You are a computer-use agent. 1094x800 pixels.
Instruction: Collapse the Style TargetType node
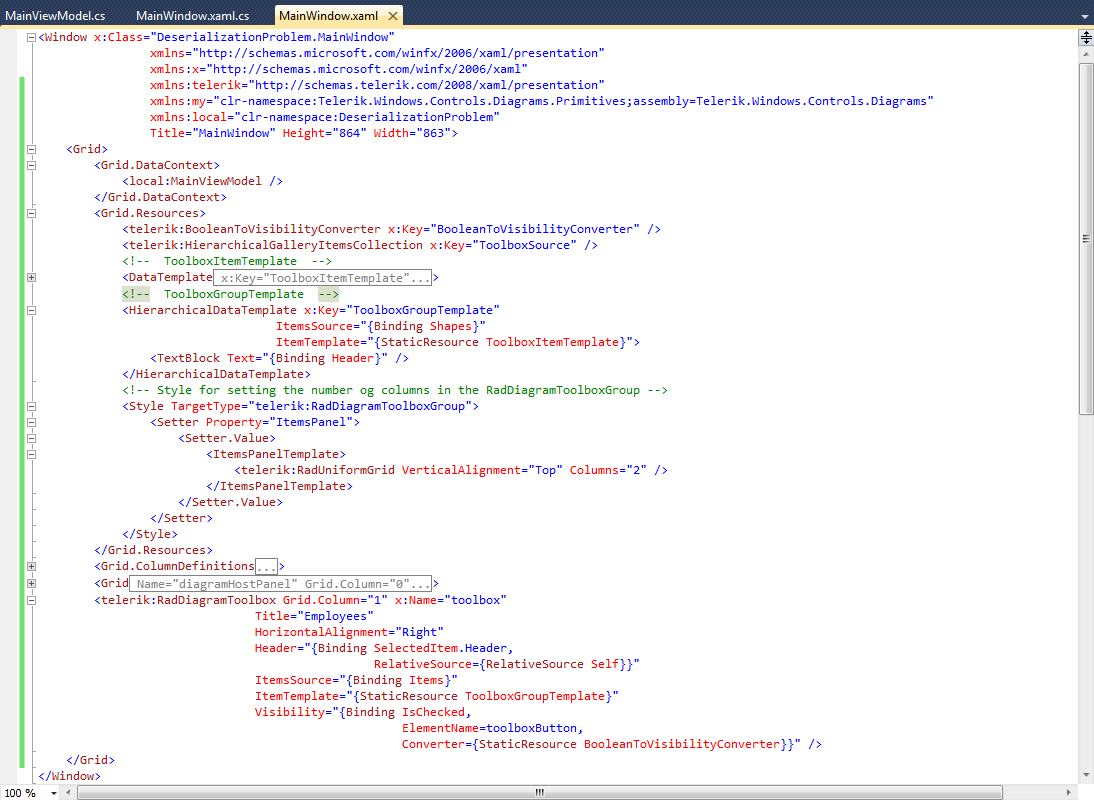pos(31,406)
